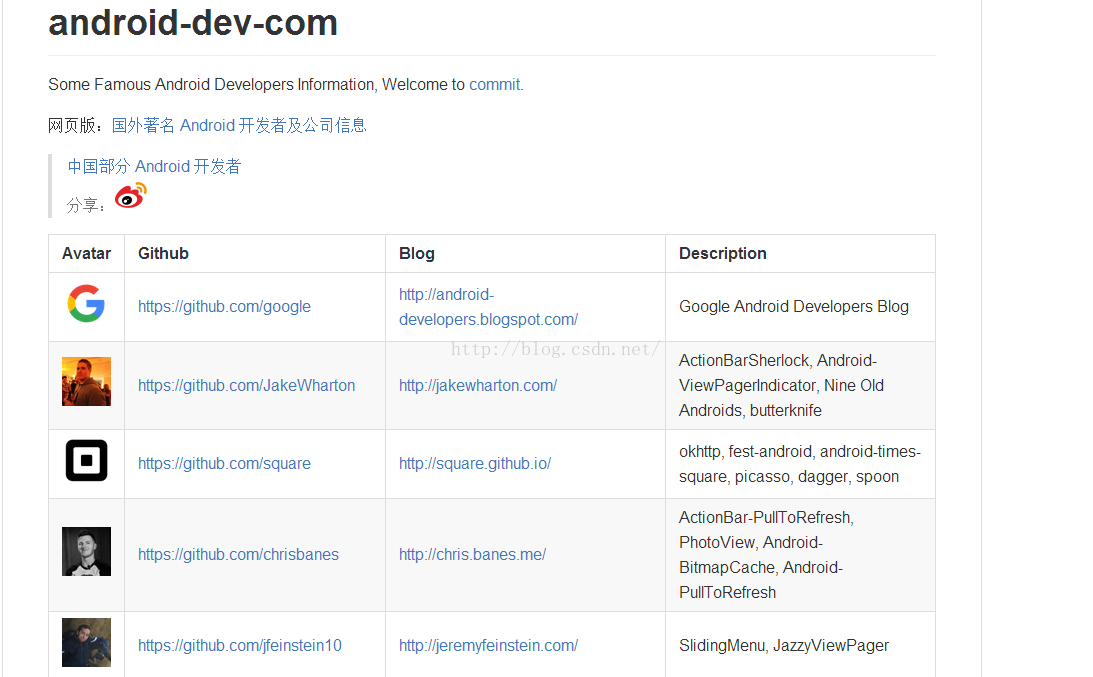Click the Weibo share icon
Screen dimensions: 1093x677
tap(131, 196)
